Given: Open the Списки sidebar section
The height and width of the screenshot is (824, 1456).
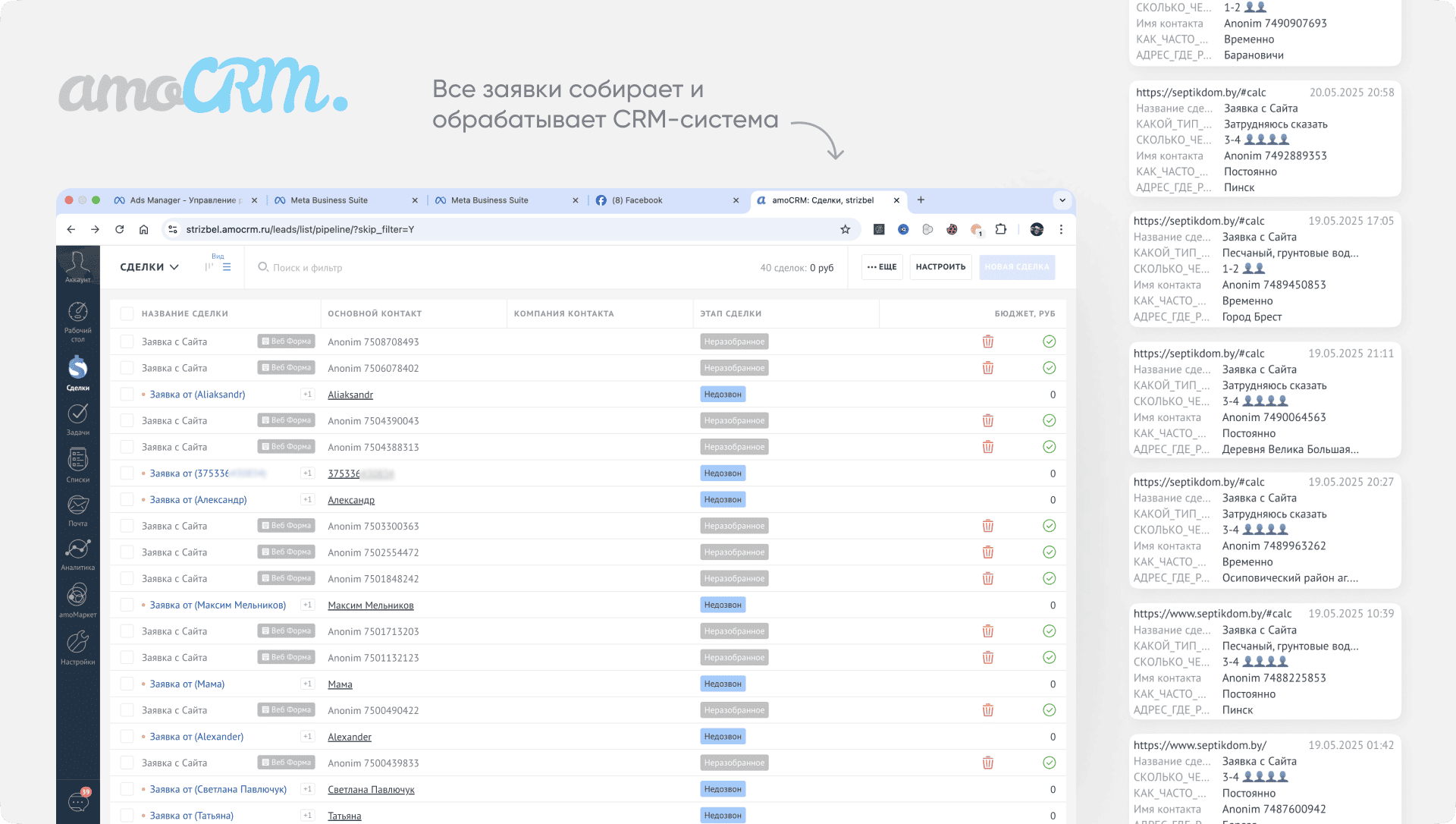Looking at the screenshot, I should tap(77, 464).
